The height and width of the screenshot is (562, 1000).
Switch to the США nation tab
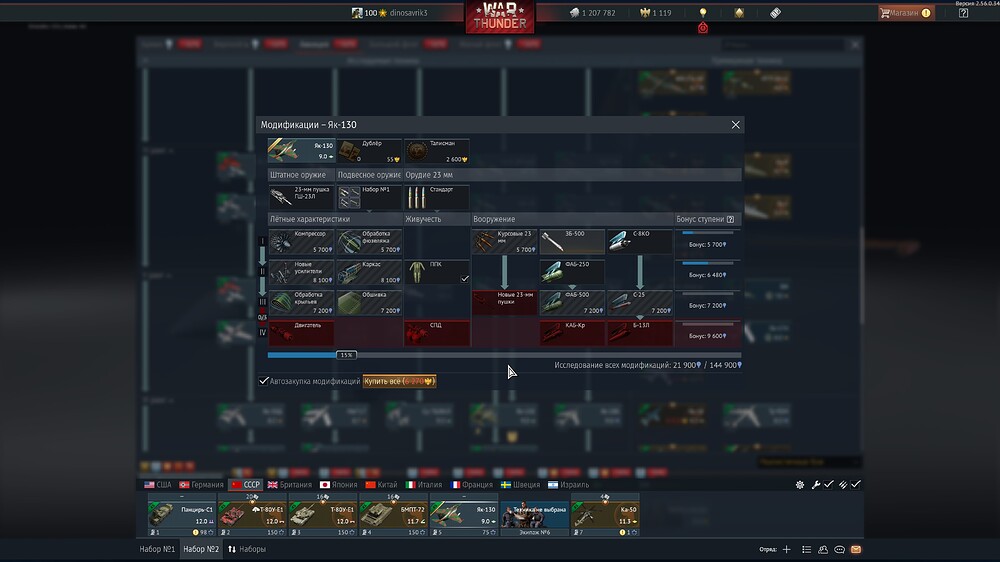pos(158,485)
